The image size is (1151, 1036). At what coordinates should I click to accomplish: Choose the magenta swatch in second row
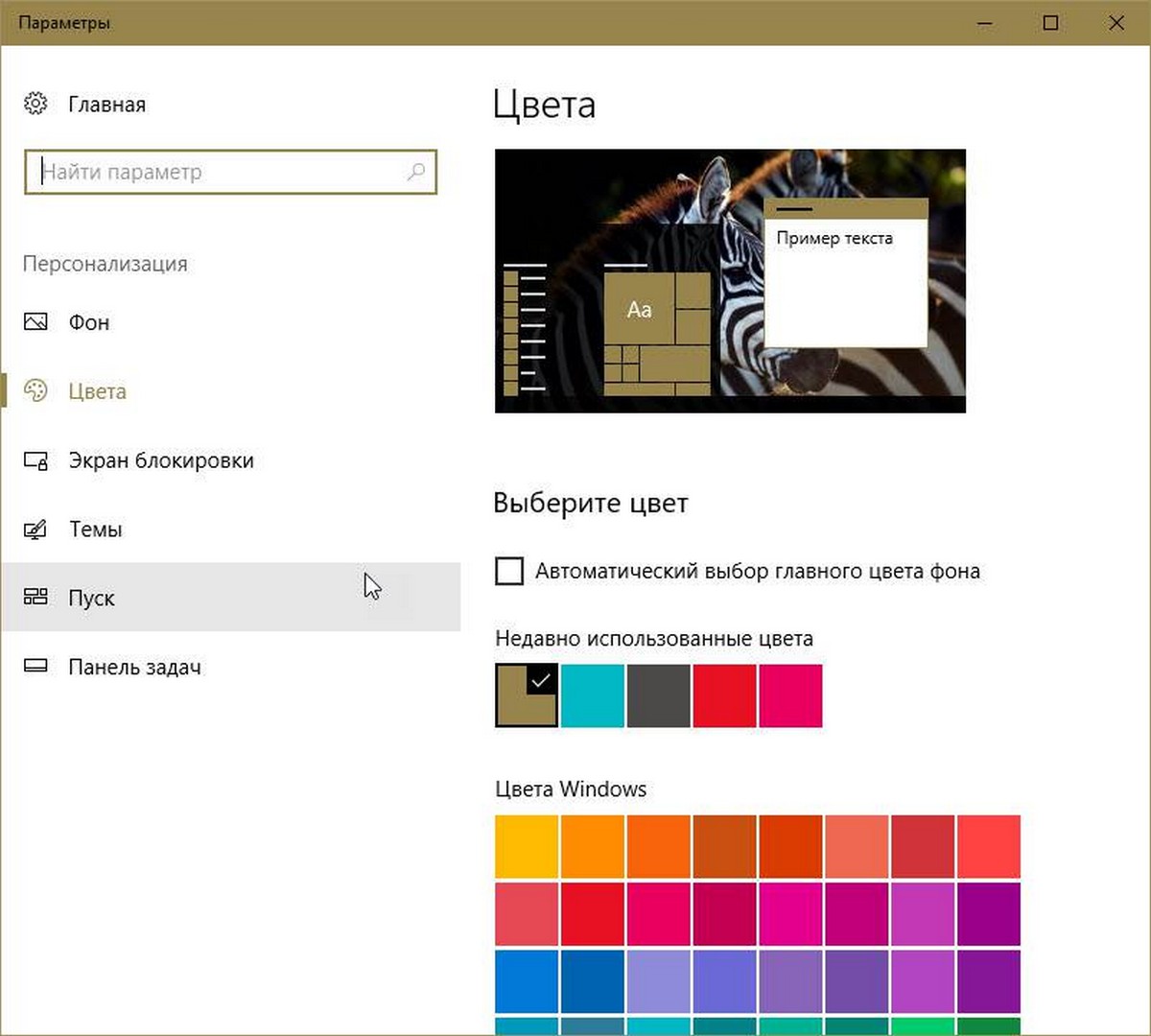point(790,914)
